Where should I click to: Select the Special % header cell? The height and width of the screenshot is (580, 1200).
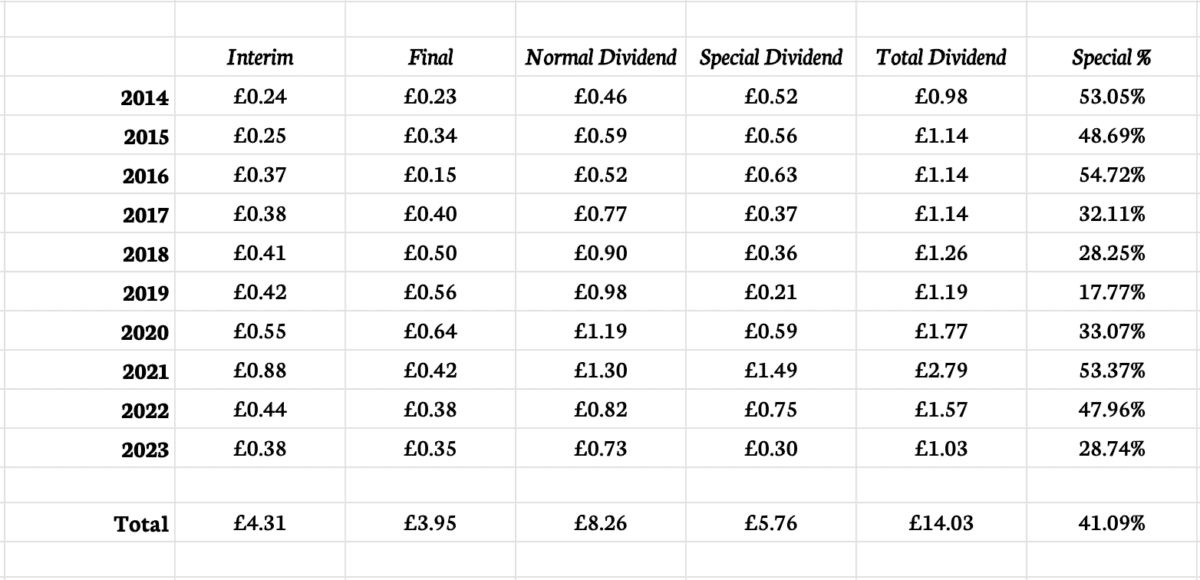coord(1111,58)
